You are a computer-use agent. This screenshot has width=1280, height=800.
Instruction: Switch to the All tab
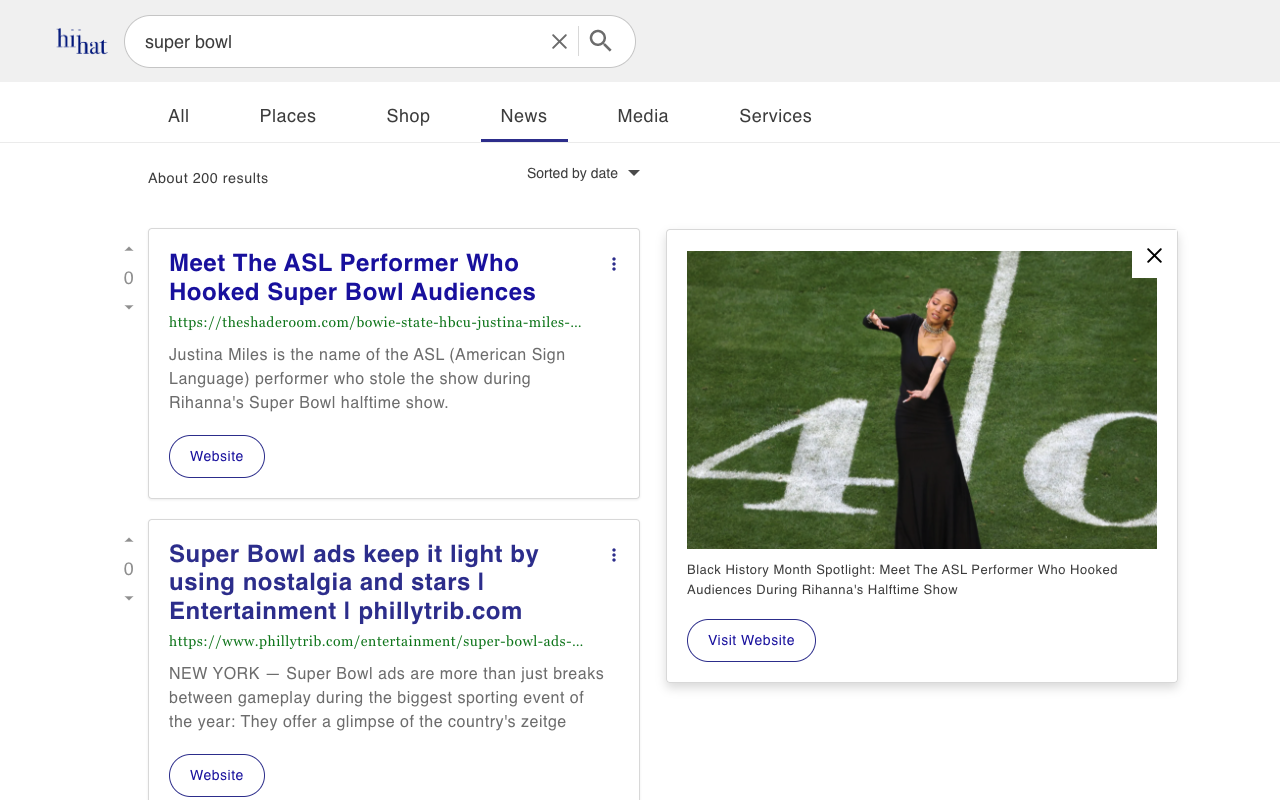click(179, 116)
